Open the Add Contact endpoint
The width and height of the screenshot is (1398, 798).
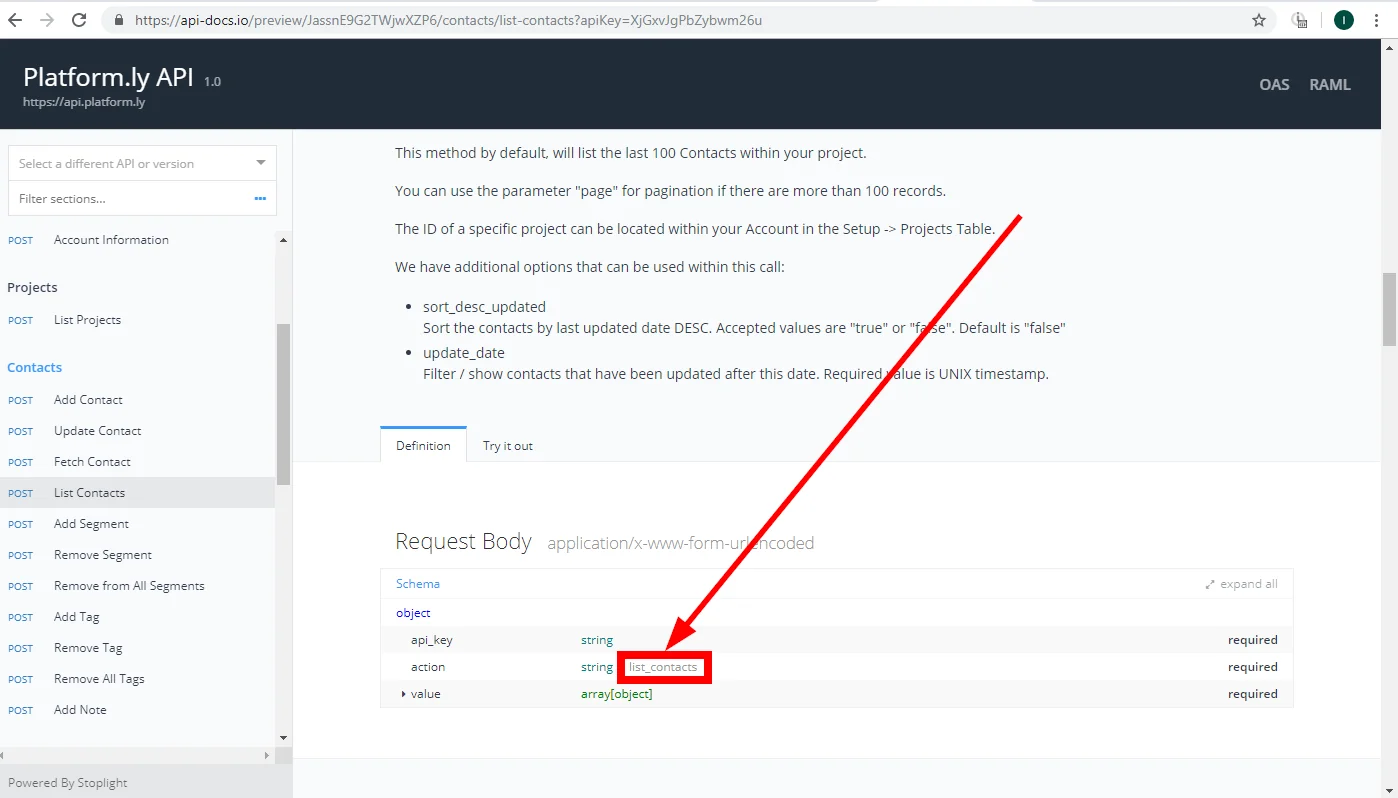click(x=88, y=400)
